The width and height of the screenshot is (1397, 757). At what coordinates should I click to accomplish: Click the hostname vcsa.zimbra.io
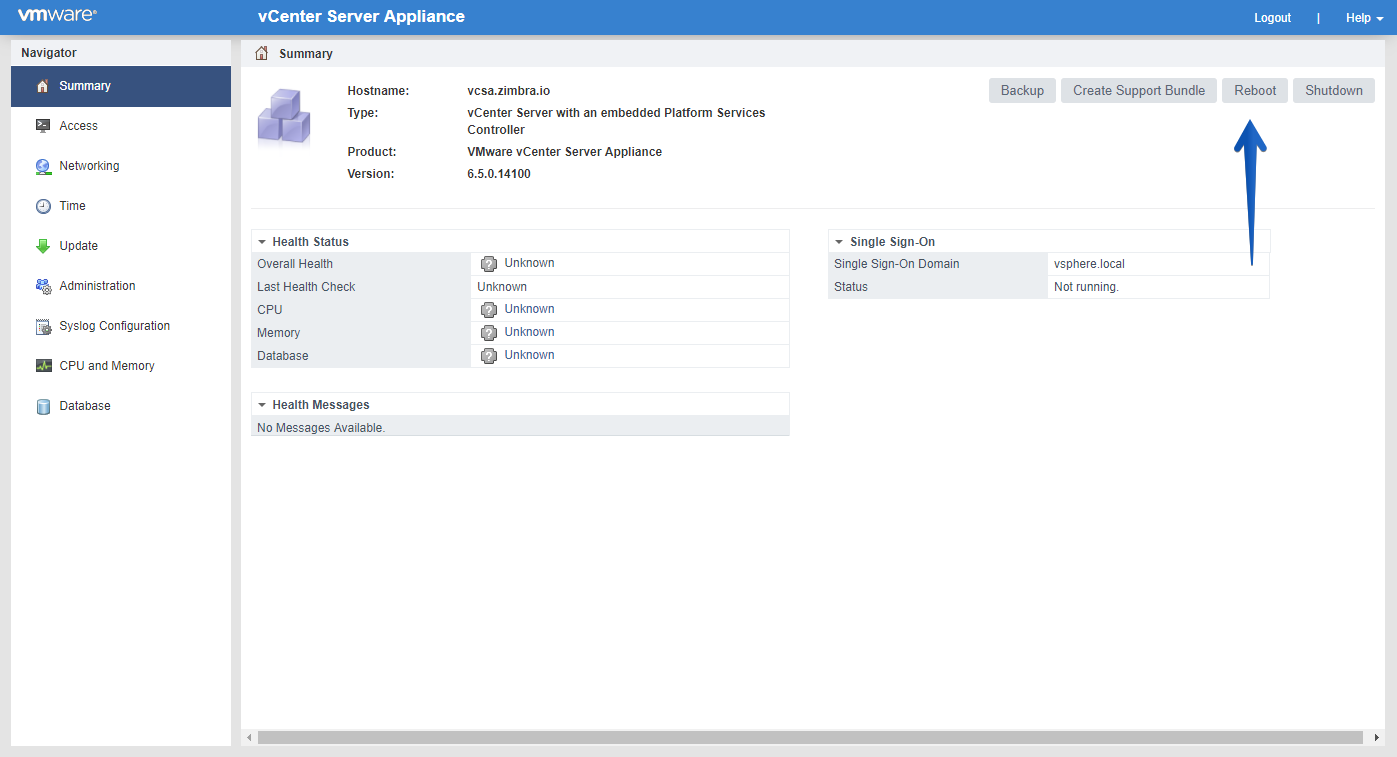coord(509,91)
